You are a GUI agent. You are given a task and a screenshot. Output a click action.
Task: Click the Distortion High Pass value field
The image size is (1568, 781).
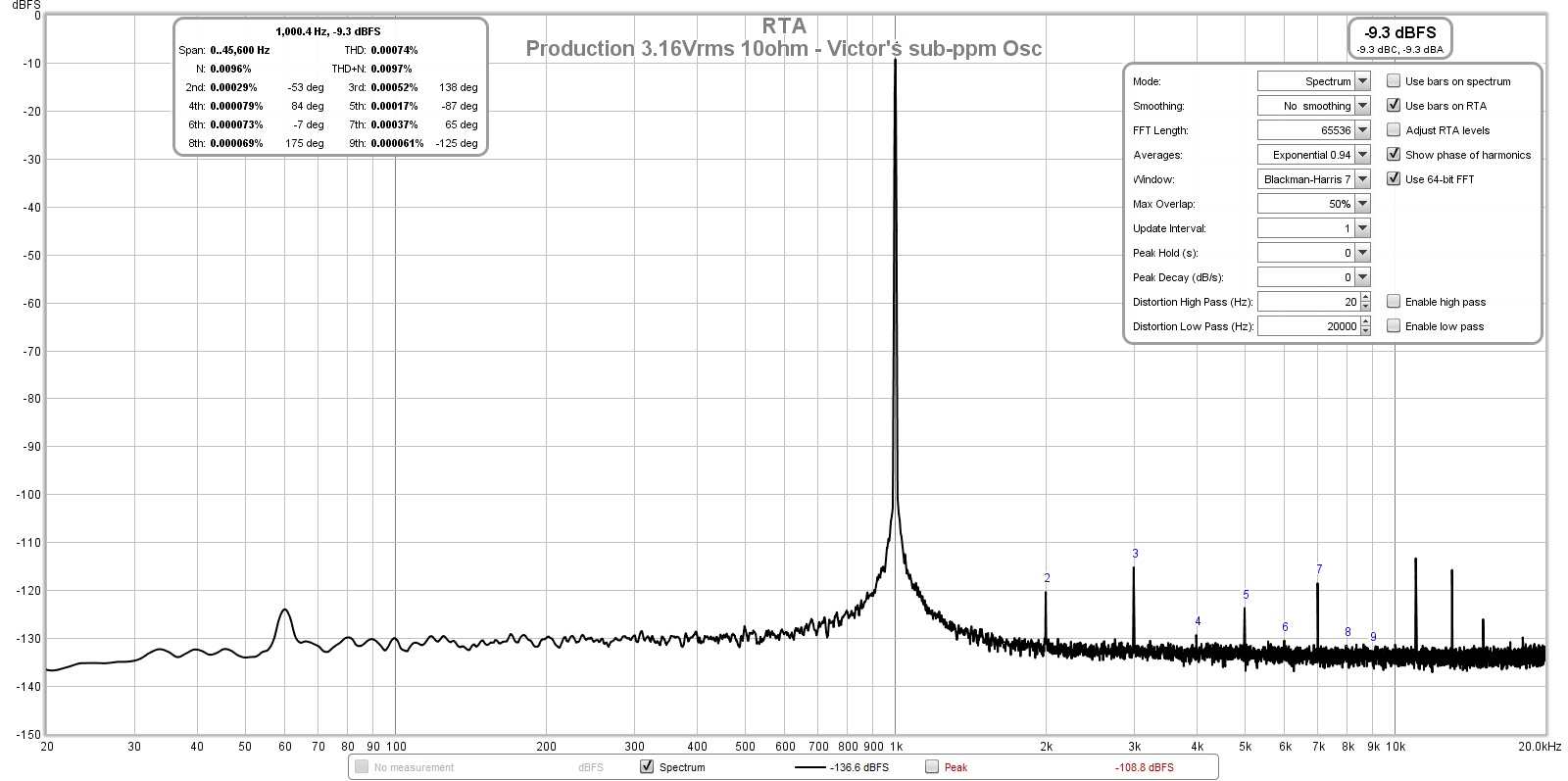point(1308,302)
